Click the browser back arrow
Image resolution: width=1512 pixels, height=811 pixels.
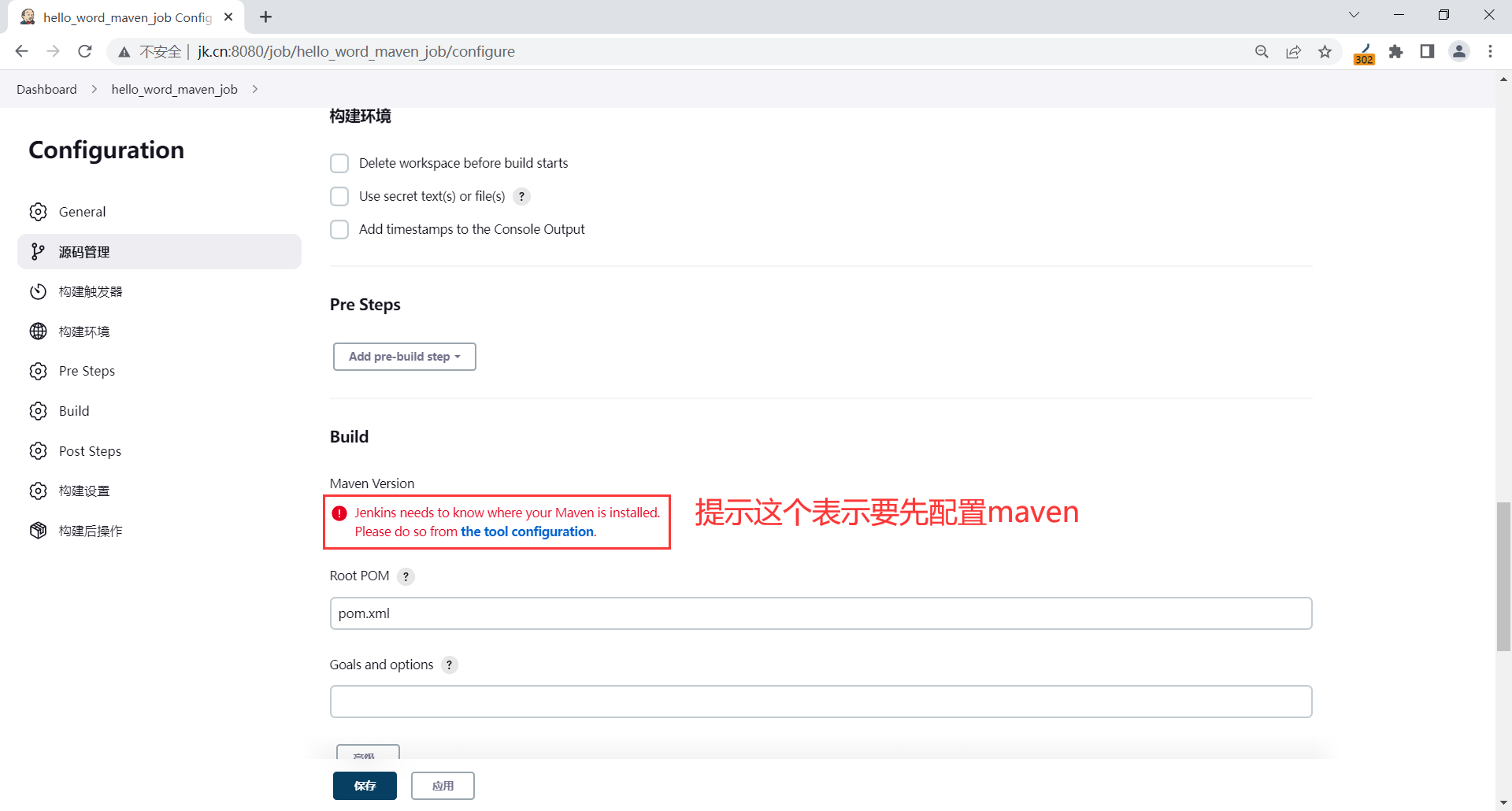pyautogui.click(x=22, y=51)
